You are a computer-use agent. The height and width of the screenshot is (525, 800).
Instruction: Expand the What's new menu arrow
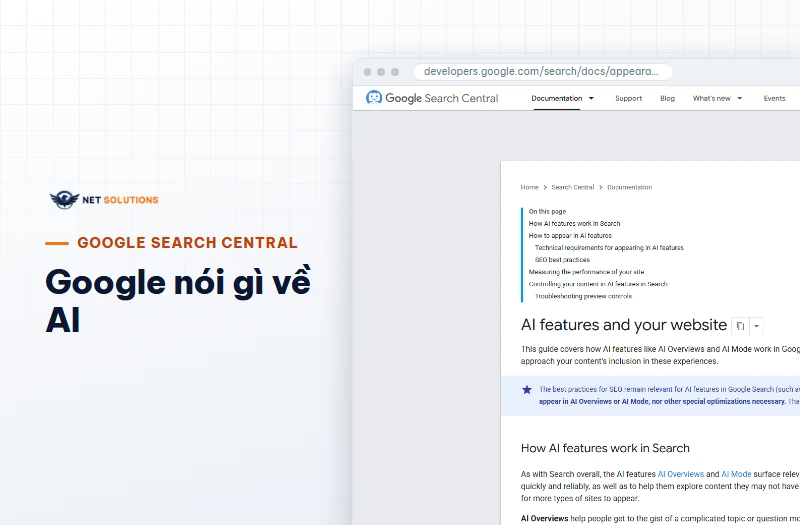point(740,98)
